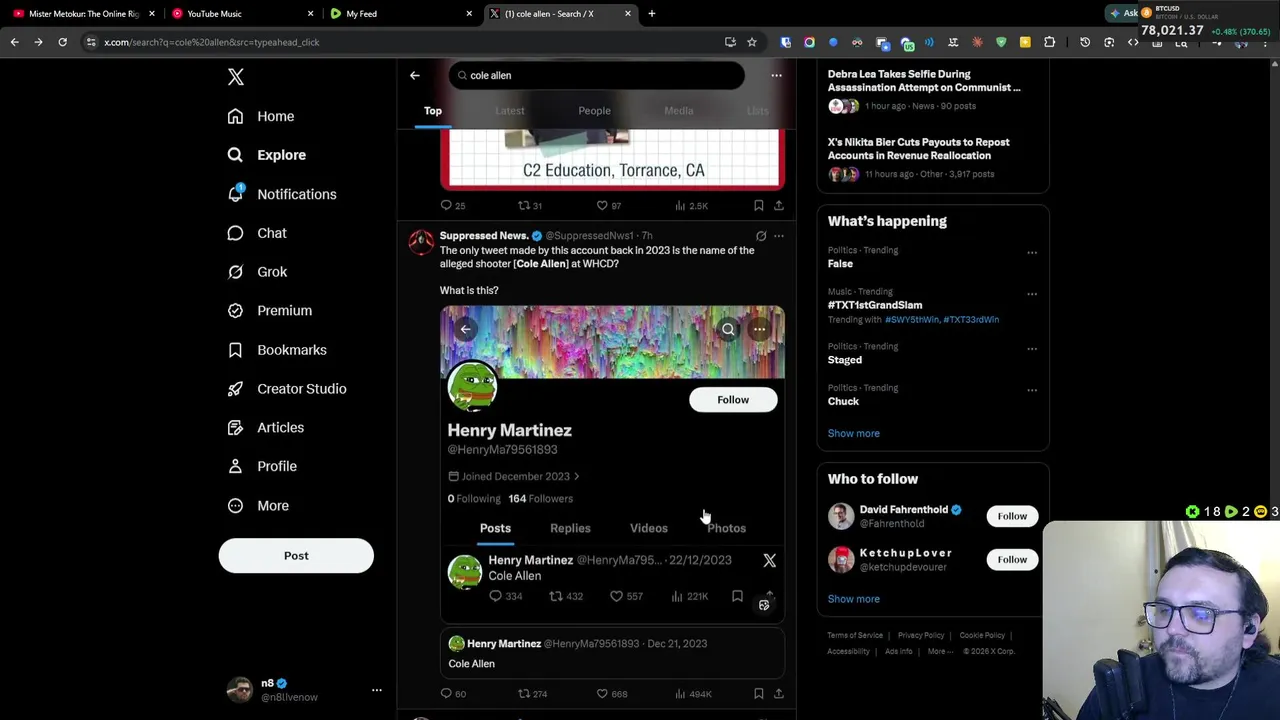1280x720 pixels.
Task: Open Premium in the sidebar
Action: click(269, 311)
